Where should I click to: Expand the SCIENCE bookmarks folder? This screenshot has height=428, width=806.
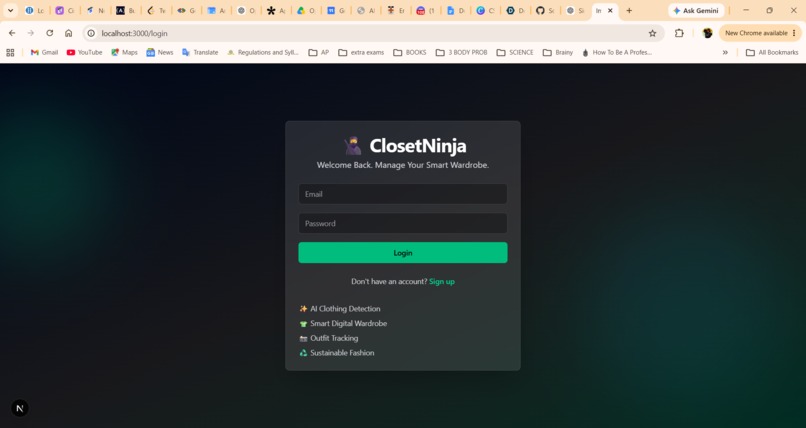[515, 52]
